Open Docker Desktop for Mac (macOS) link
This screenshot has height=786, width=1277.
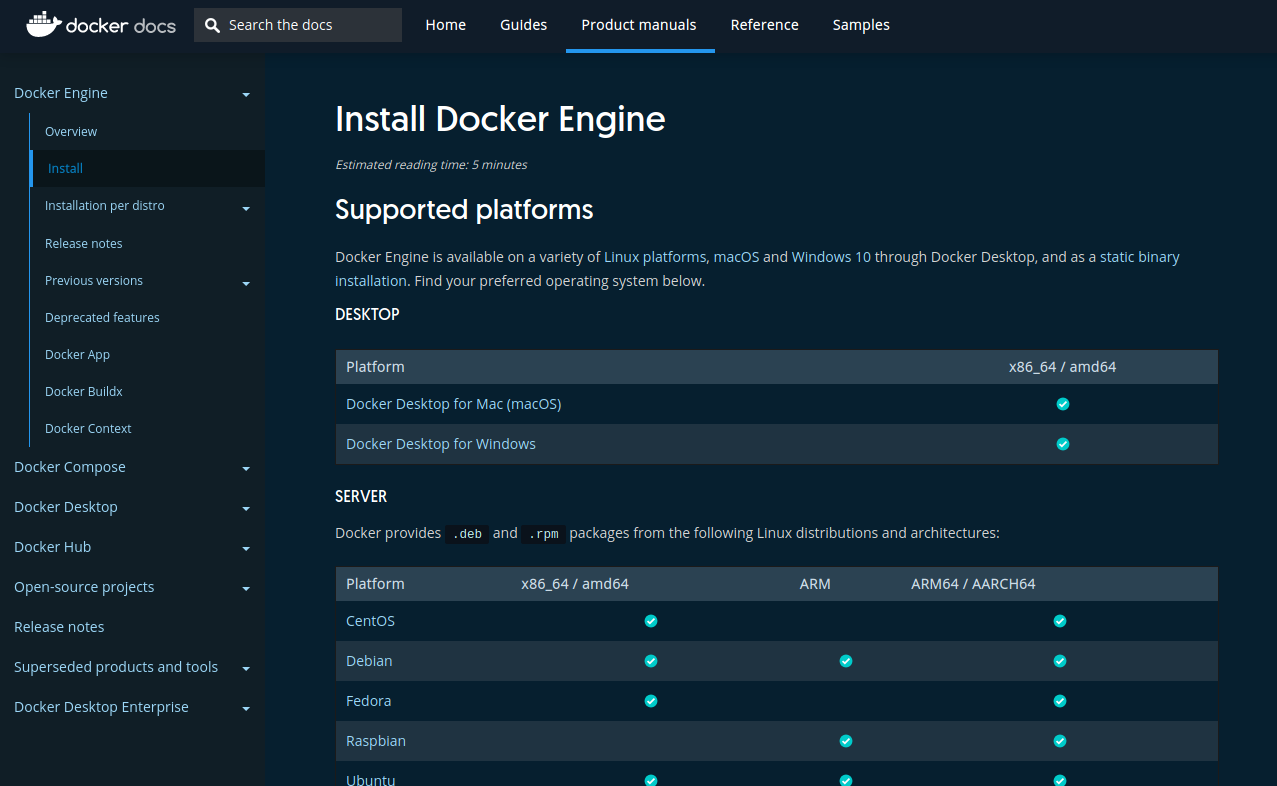453,404
